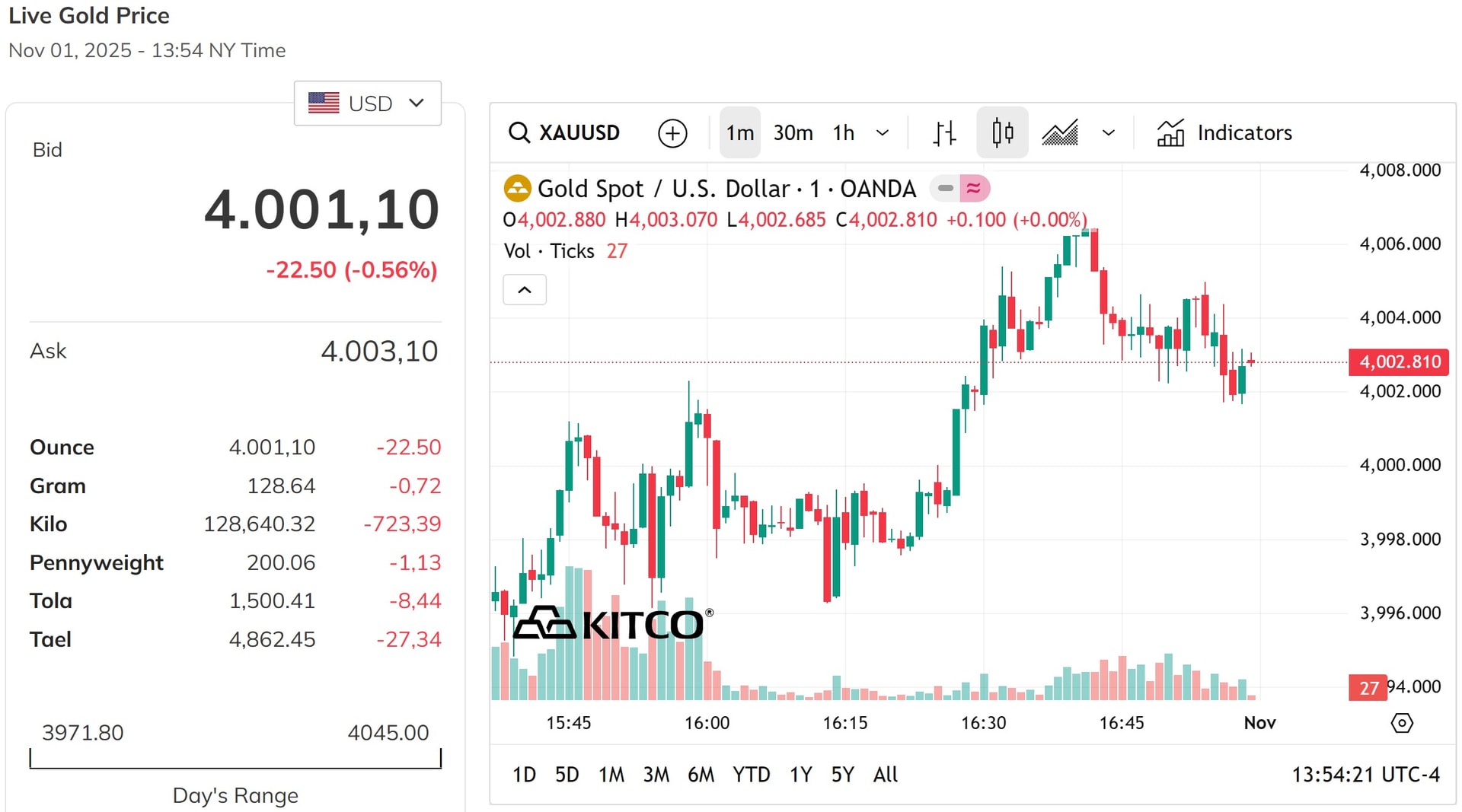Click the YTD range button
The image size is (1462, 812).
(x=752, y=775)
